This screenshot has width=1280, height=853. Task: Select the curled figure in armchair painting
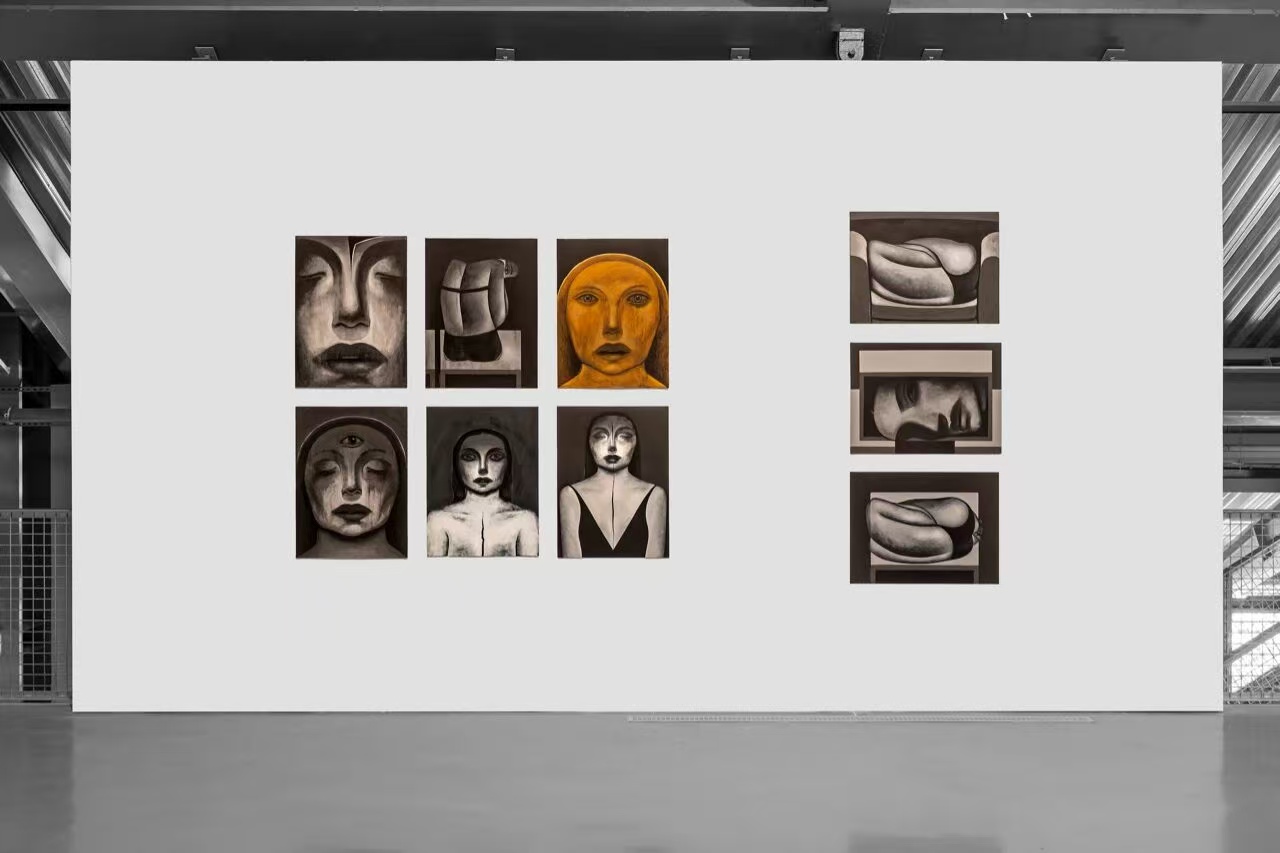pos(924,267)
